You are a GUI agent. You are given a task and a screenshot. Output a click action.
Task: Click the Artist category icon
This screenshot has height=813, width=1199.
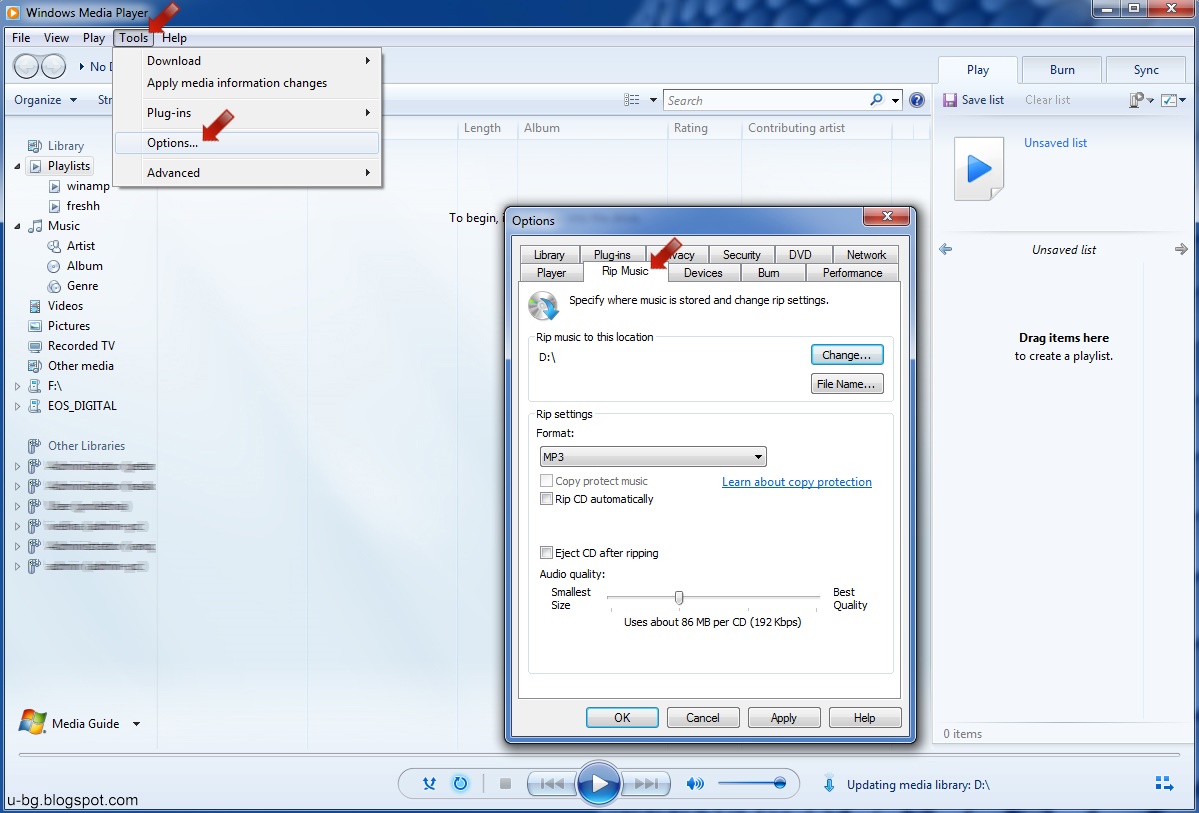pyautogui.click(x=54, y=246)
